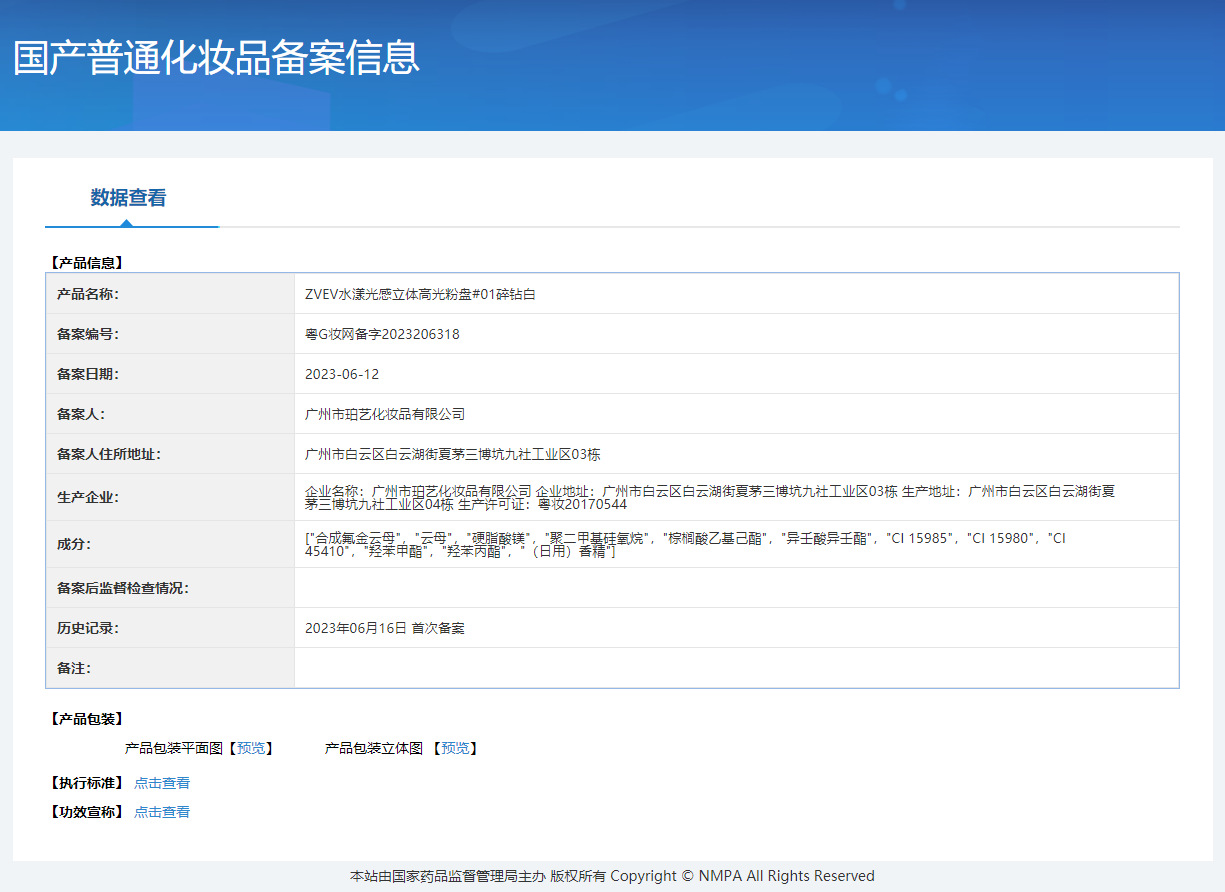Select the filing number 粤G妆网备字2023206318
1225x892 pixels.
click(x=382, y=334)
